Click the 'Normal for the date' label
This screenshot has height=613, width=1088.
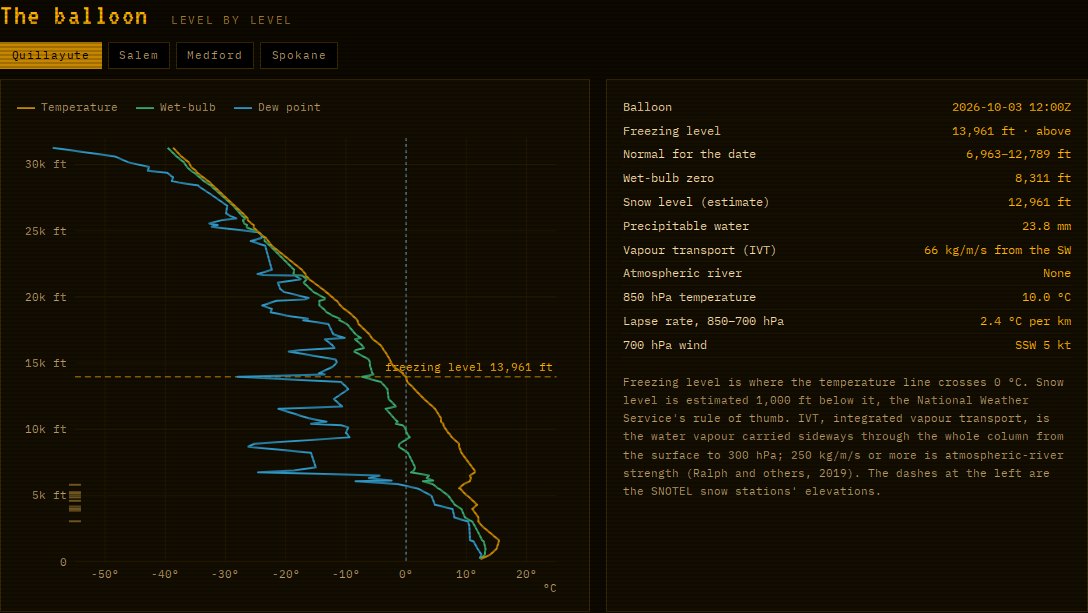[689, 154]
